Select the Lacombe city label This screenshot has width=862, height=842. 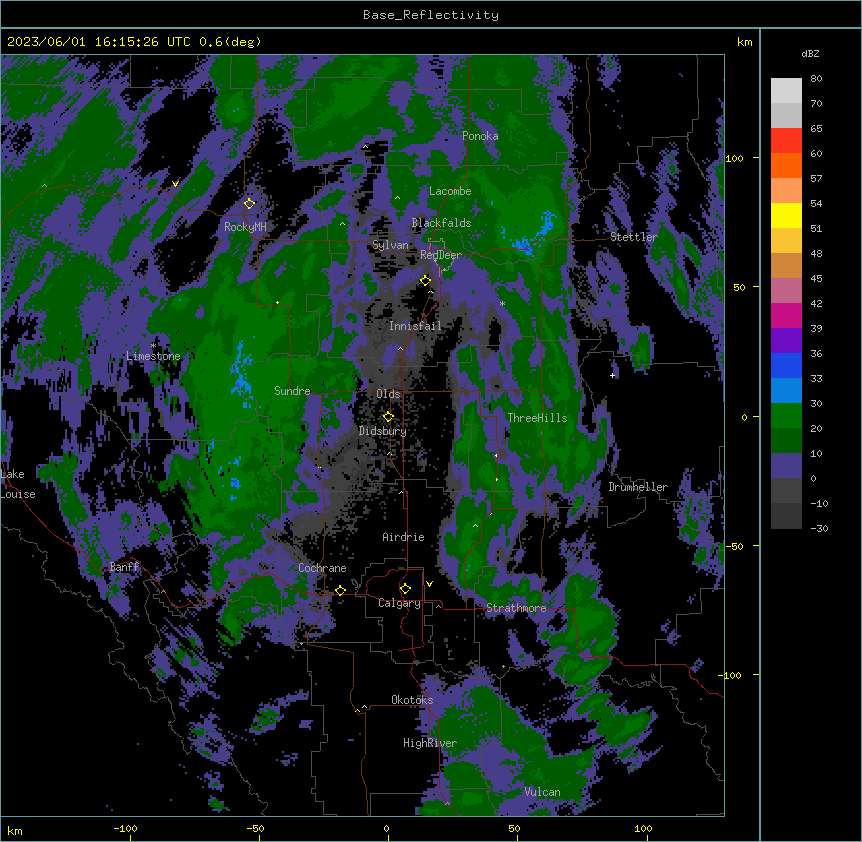[450, 191]
